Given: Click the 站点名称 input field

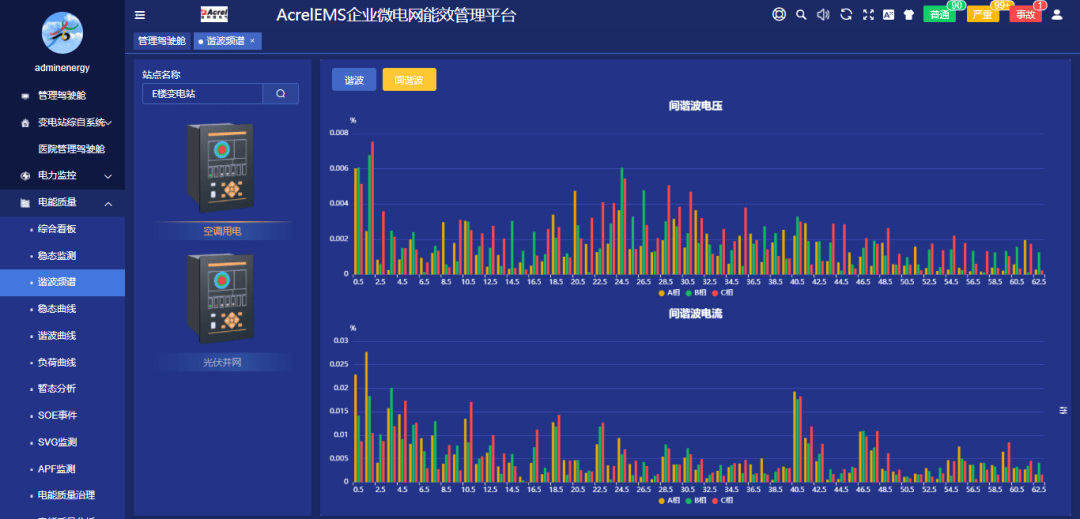Looking at the screenshot, I should click(x=202, y=94).
